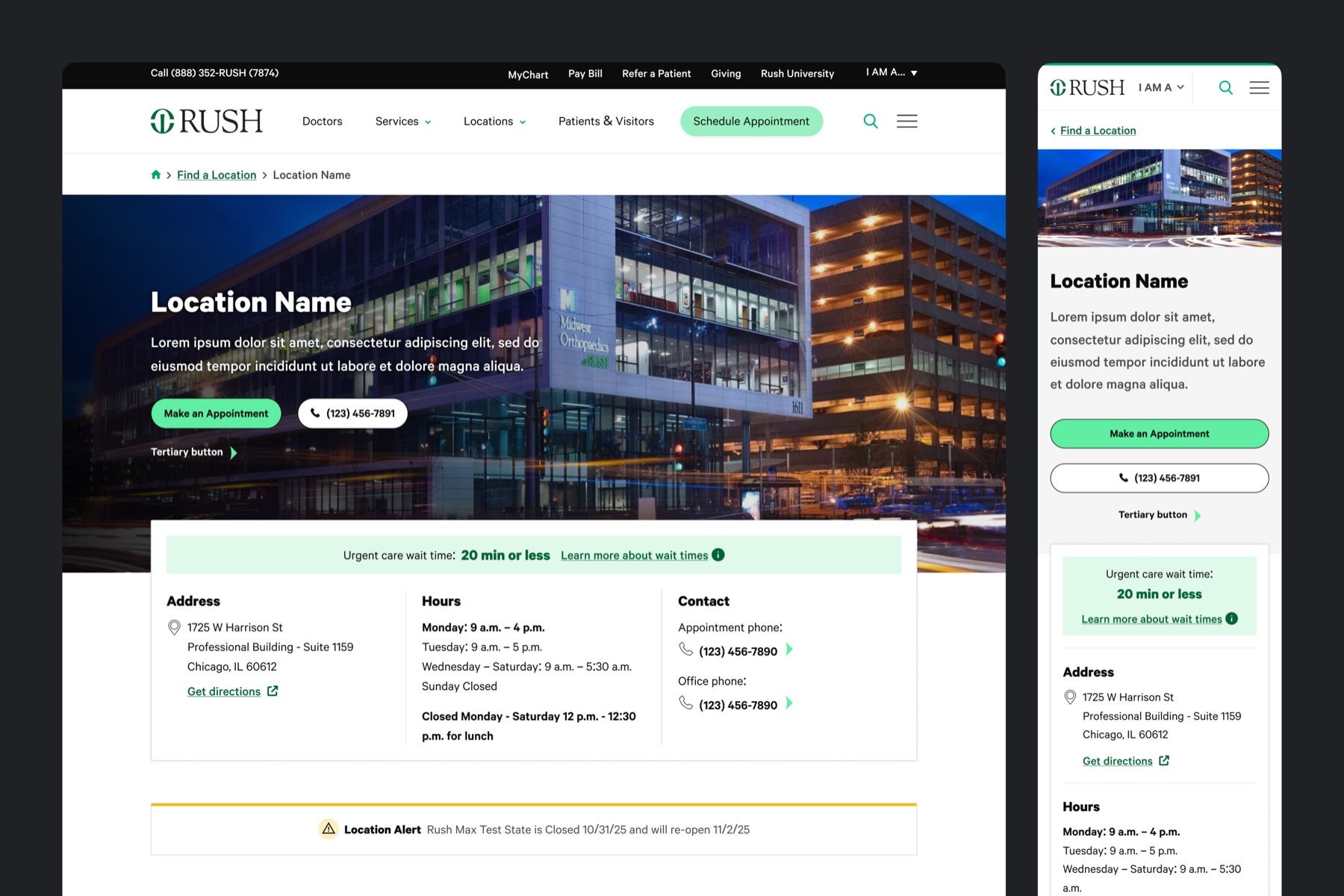Click the mobile search magnifier icon
Screen dimensions: 1344x896
point(1225,87)
